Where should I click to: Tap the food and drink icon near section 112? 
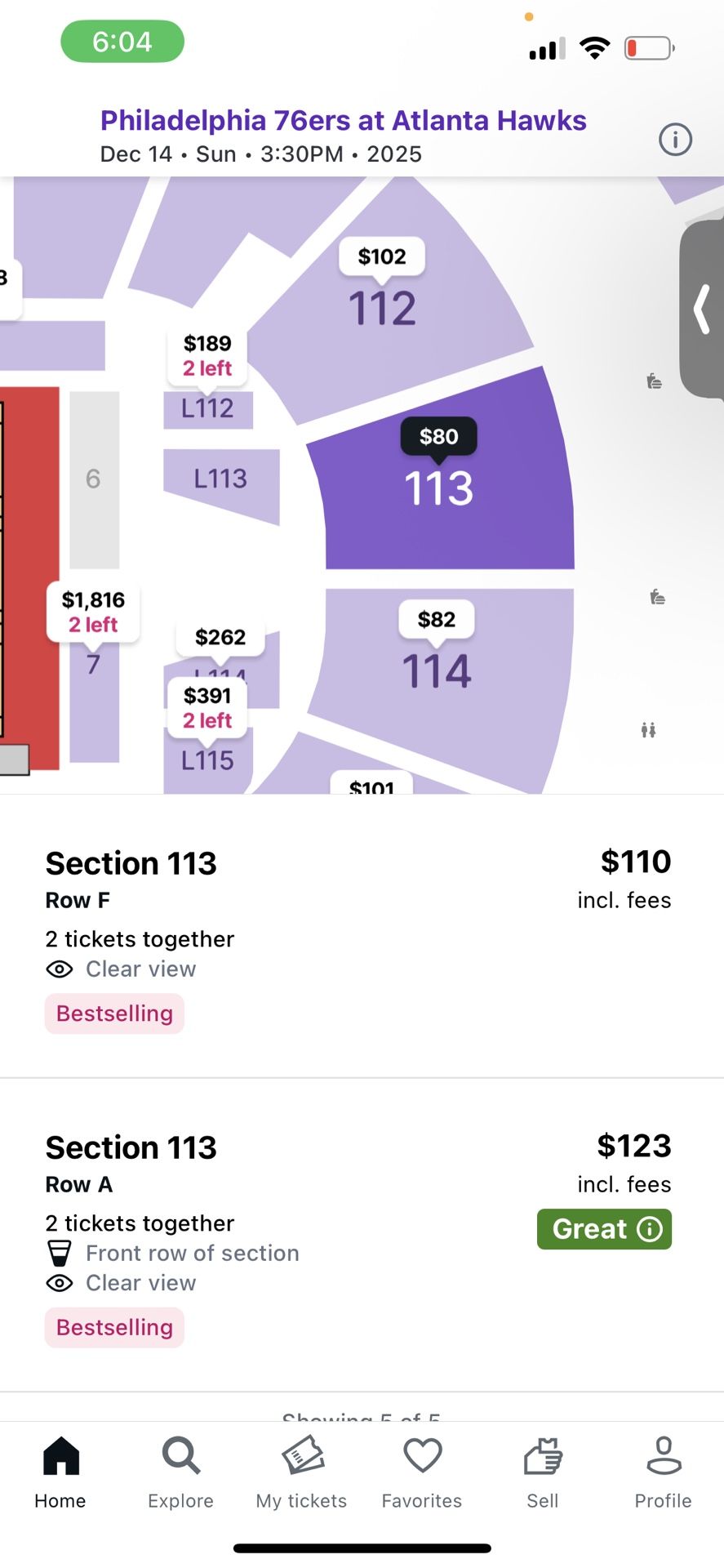(654, 381)
